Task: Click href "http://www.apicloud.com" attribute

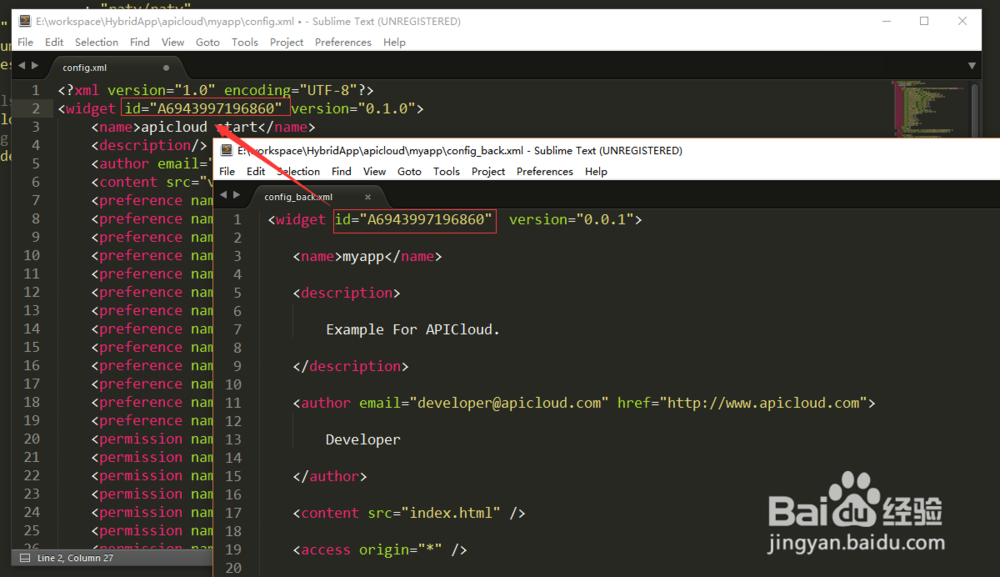Action: pos(742,403)
